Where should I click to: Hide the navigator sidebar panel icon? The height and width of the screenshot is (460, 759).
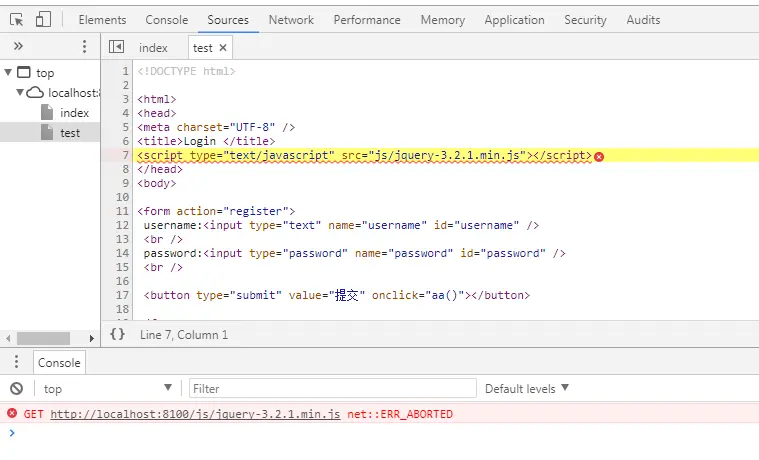click(116, 46)
